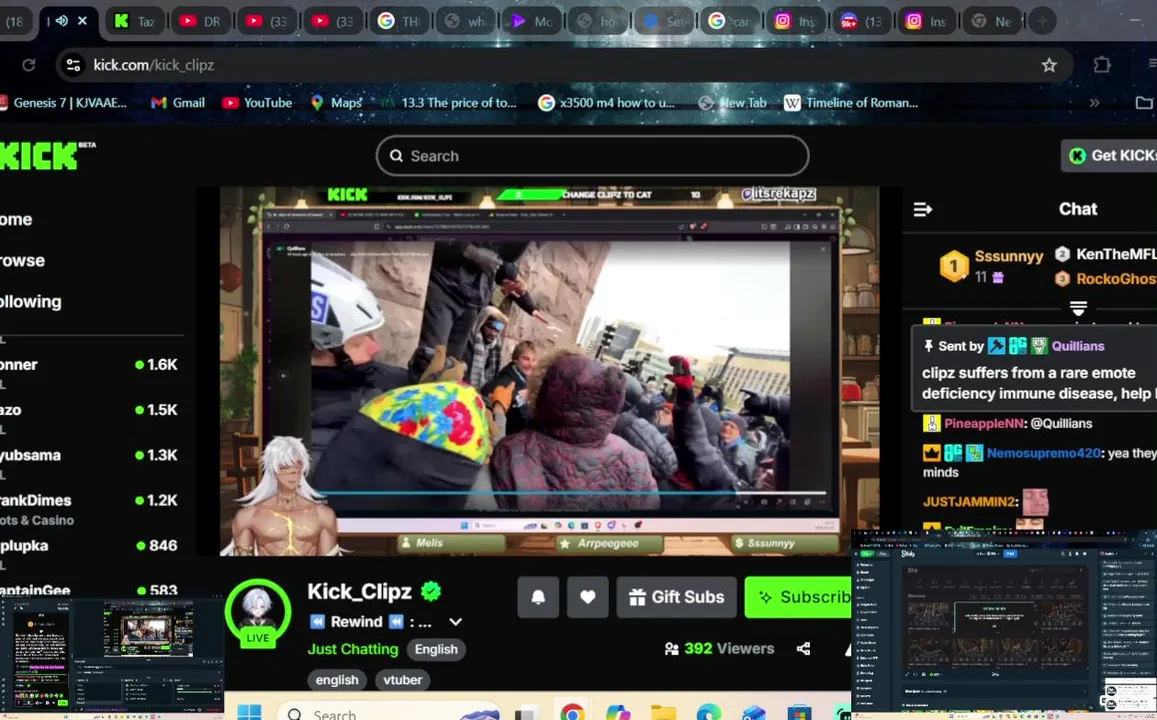Focus the Kick Search field
Screen dimensions: 1157x720
click(x=592, y=156)
